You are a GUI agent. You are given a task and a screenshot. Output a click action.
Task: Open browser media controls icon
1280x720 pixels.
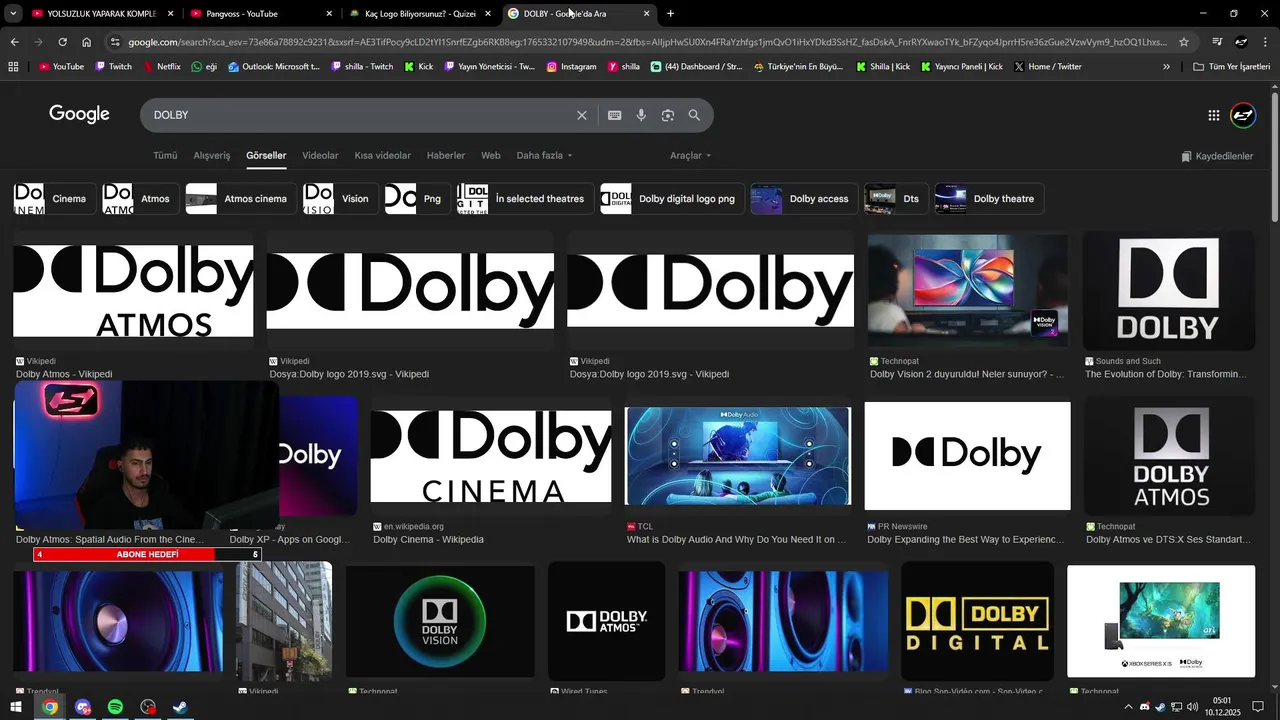(x=1217, y=42)
